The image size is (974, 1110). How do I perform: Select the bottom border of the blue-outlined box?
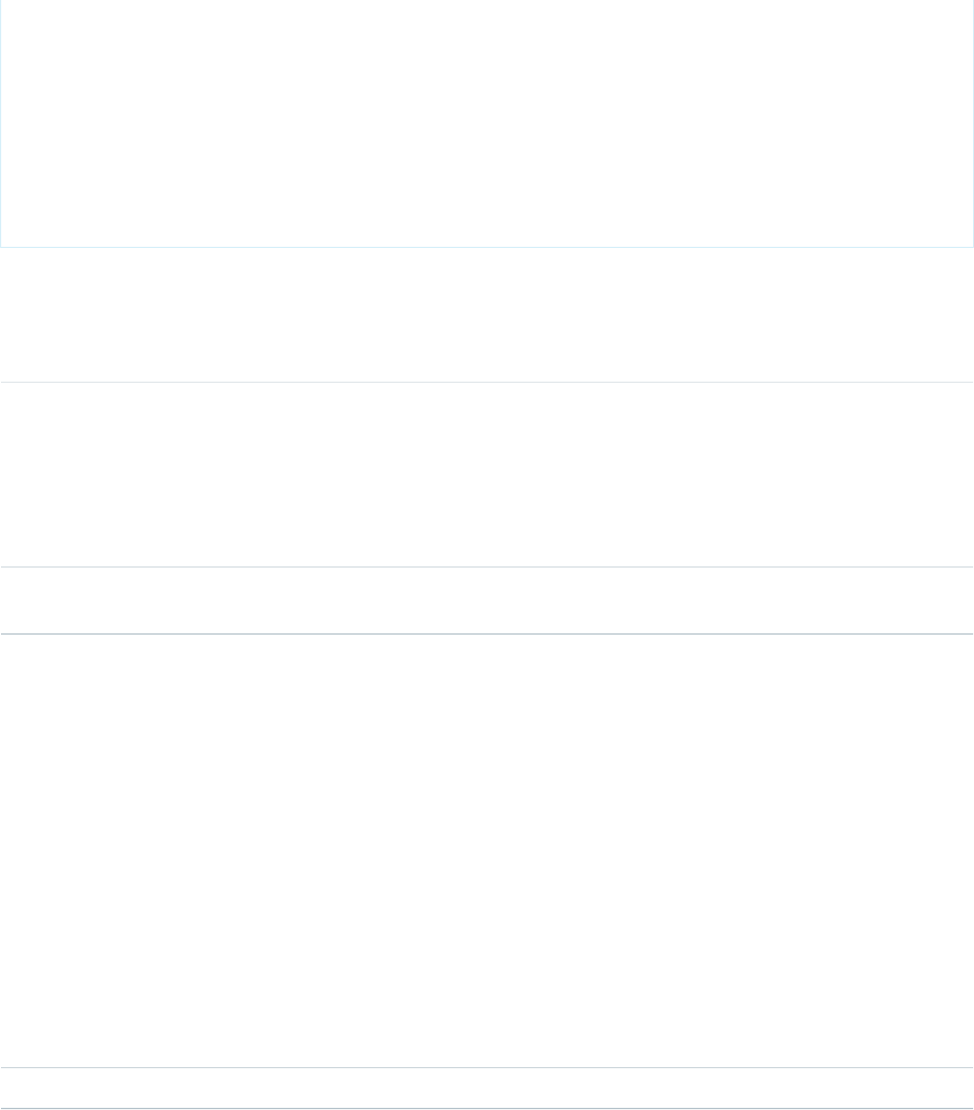pyautogui.click(x=487, y=247)
